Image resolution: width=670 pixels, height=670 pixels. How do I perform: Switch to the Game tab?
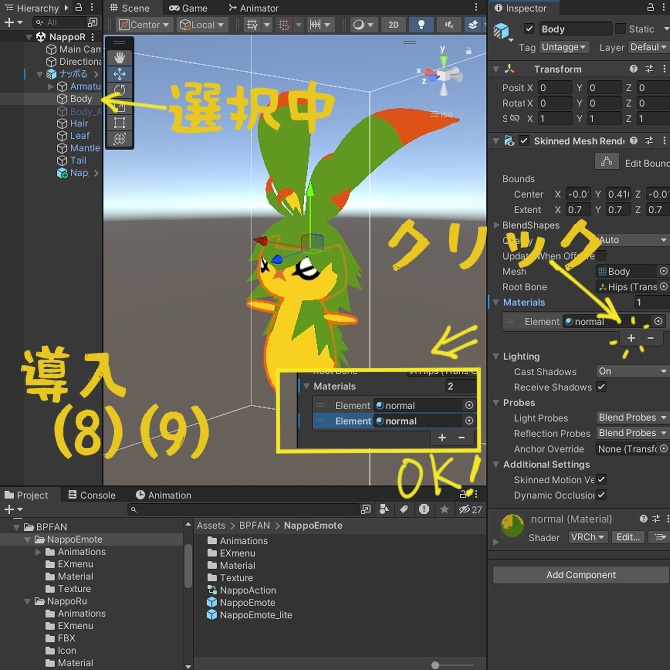(188, 8)
